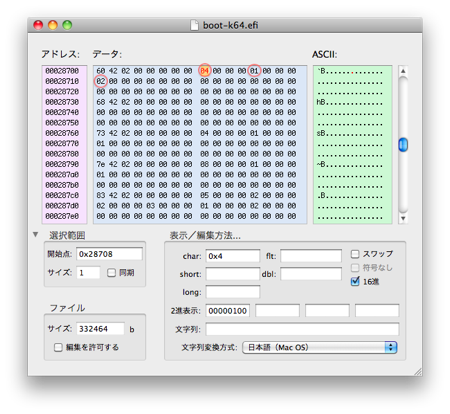Enable the 同期 checkbox

[111, 273]
